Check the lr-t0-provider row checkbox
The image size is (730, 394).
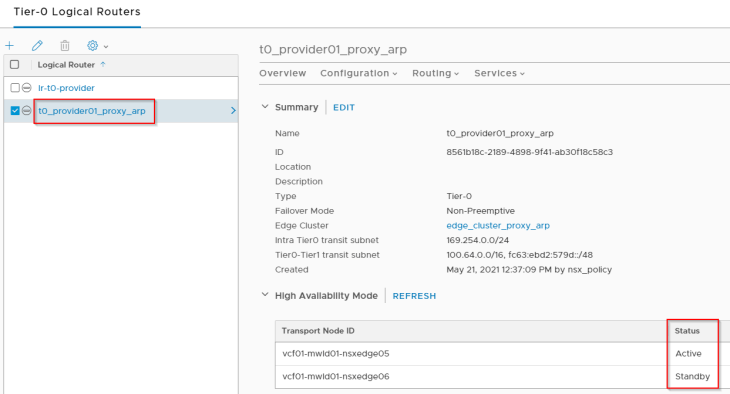point(15,88)
